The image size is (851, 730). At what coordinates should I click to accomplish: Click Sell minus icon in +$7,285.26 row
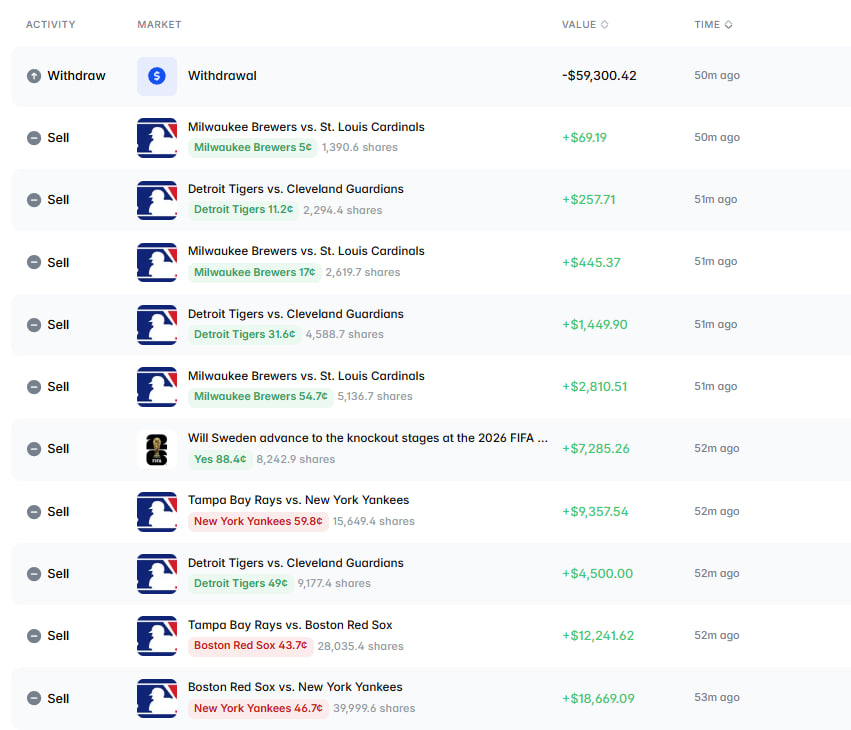click(34, 449)
